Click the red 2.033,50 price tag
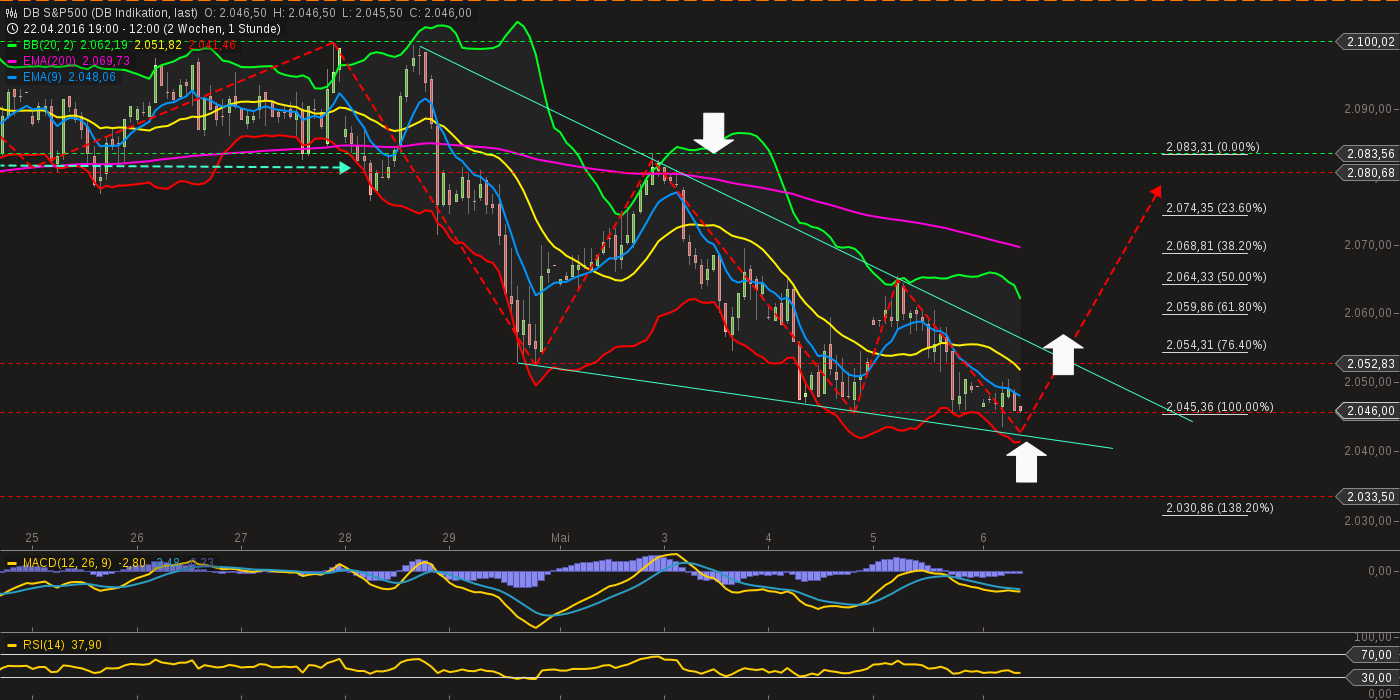Image resolution: width=1400 pixels, height=700 pixels. [x=1367, y=497]
